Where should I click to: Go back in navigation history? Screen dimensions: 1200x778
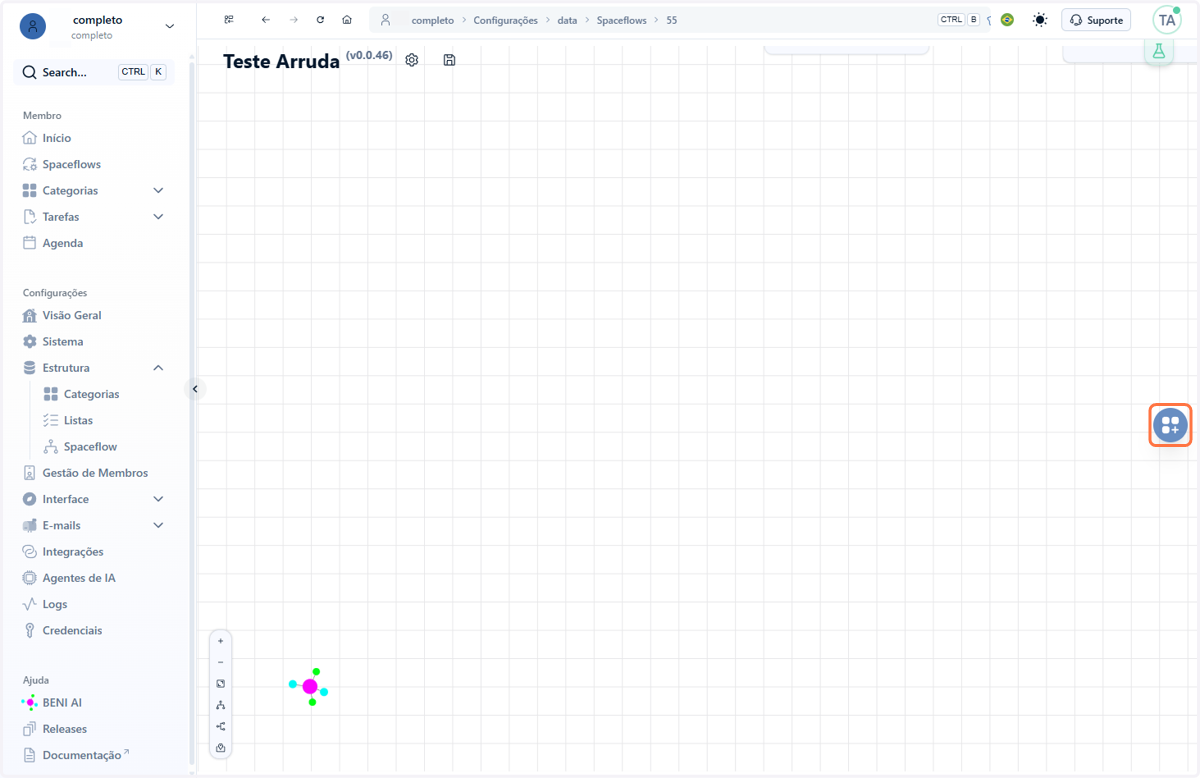click(265, 20)
